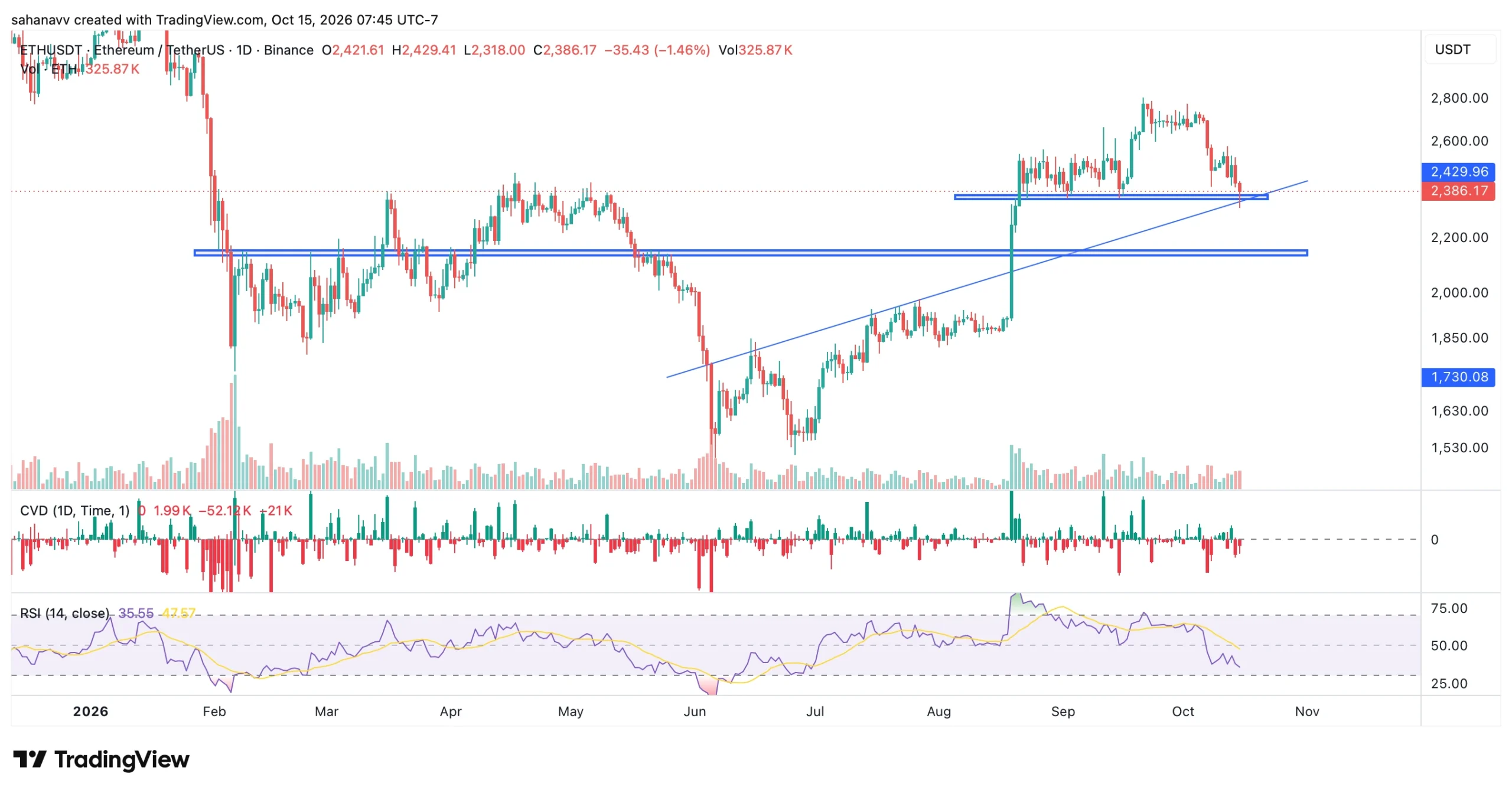Click the Aug label on time axis

pyautogui.click(x=939, y=711)
